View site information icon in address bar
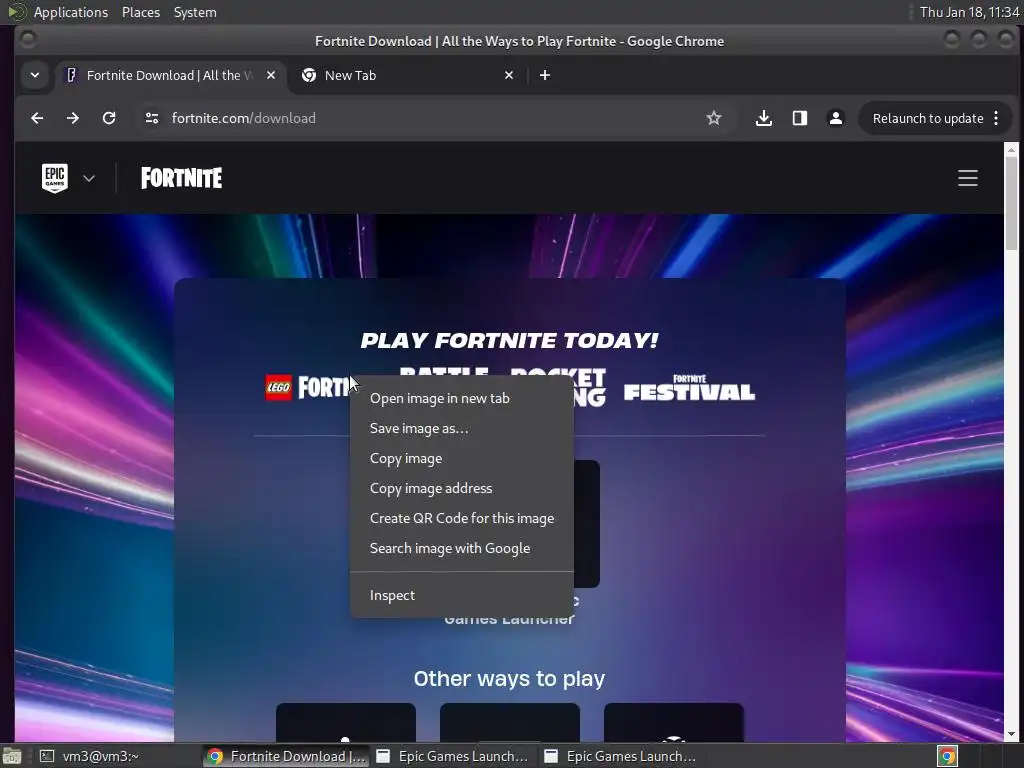1024x768 pixels. coord(152,118)
